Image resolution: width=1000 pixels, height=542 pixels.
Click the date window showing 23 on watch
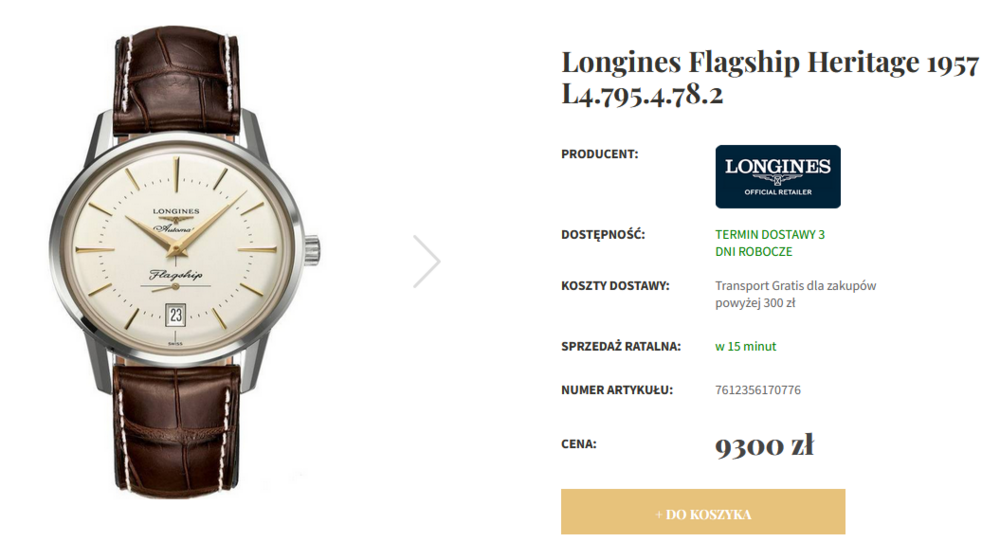pos(175,314)
